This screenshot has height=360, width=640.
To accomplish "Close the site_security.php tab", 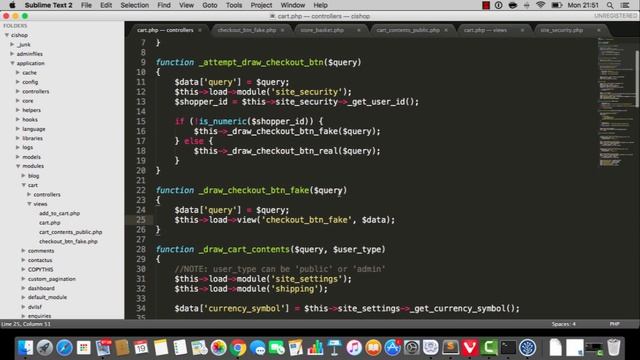I will coord(599,30).
